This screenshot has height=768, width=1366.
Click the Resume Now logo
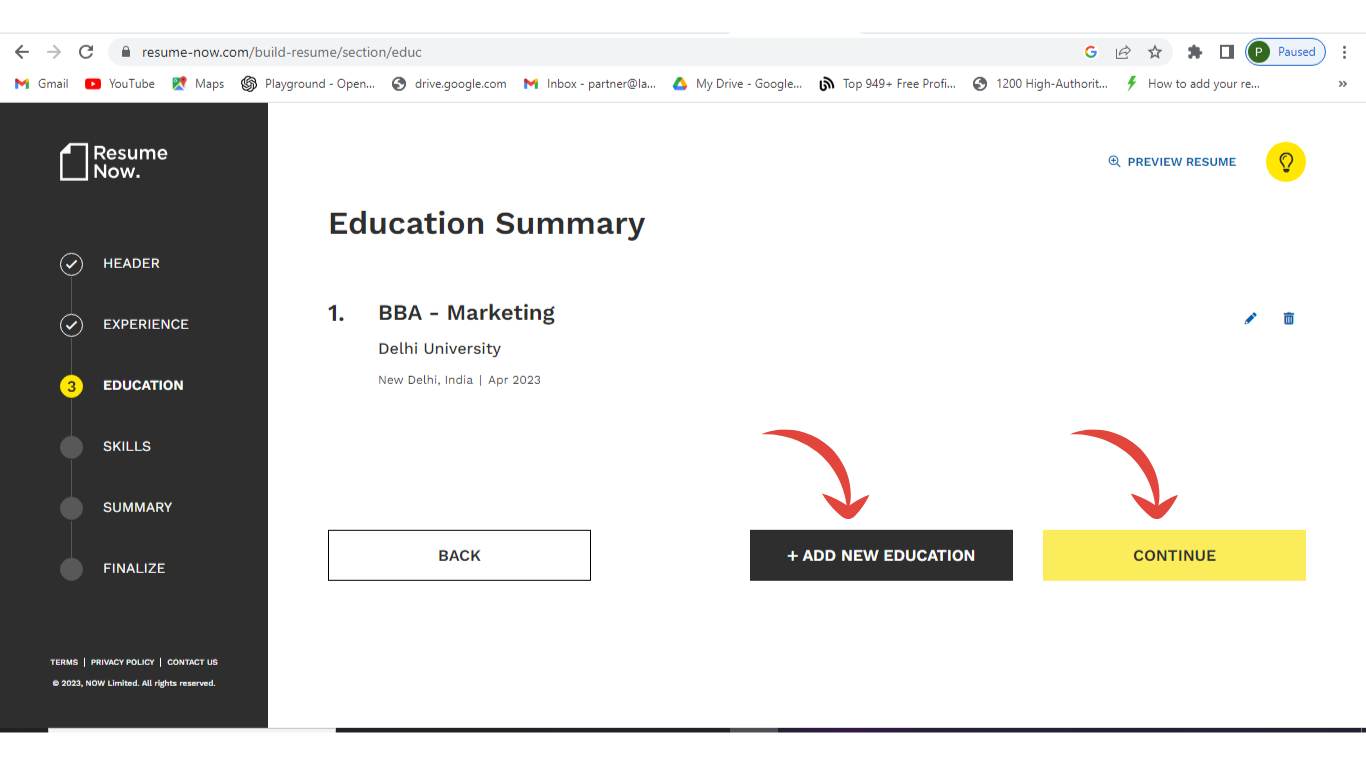click(114, 162)
